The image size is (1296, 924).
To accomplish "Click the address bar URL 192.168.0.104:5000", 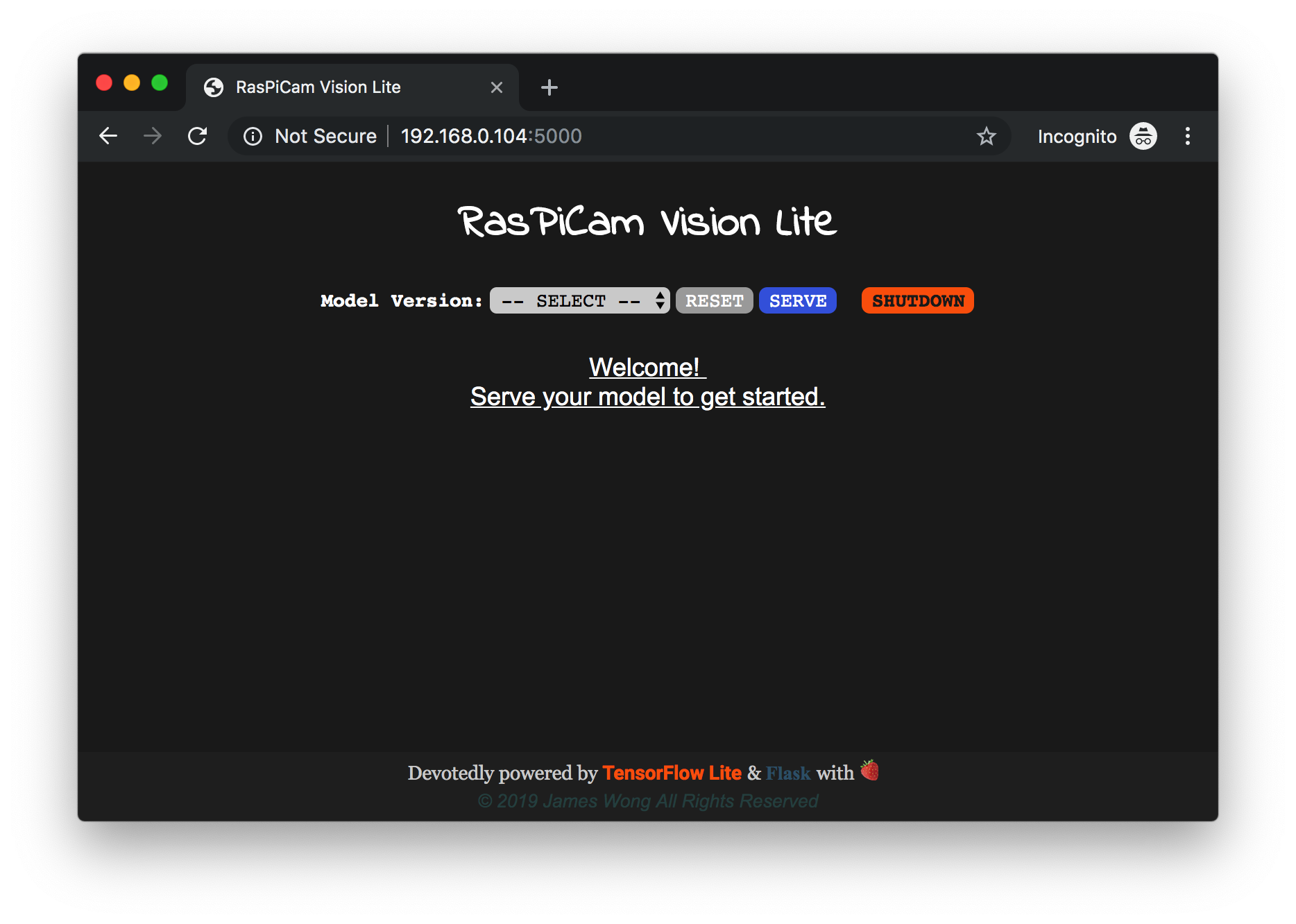I will 491,136.
